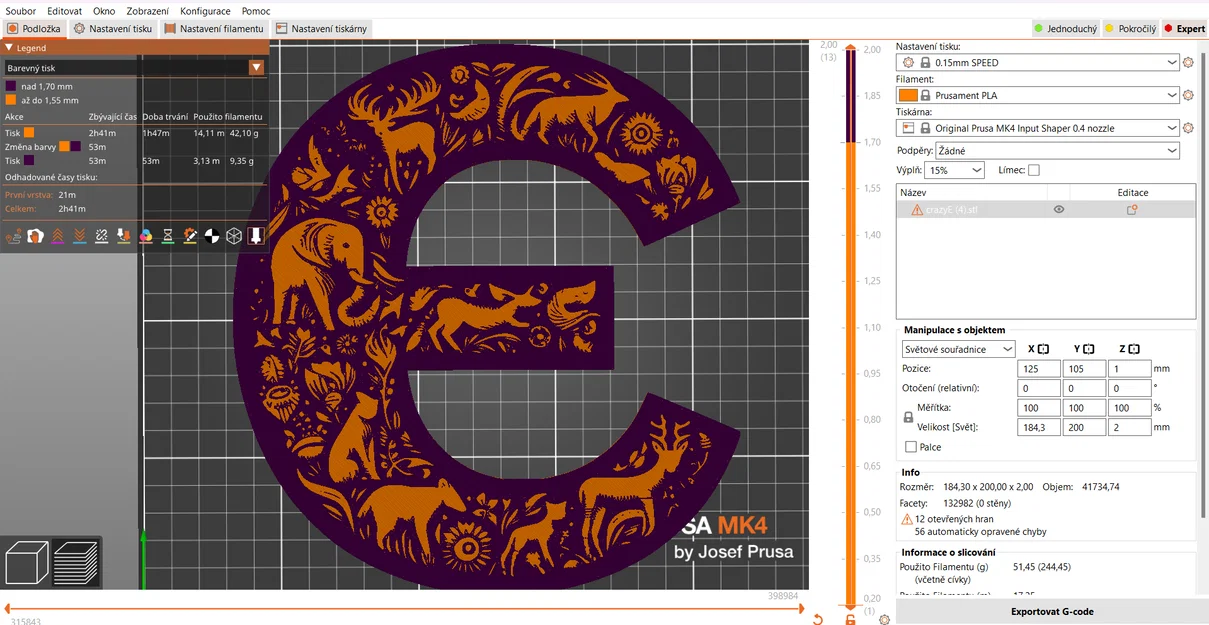The image size is (1209, 625).
Task: Open the edit icon for crazyE model
Action: [x=1132, y=210]
